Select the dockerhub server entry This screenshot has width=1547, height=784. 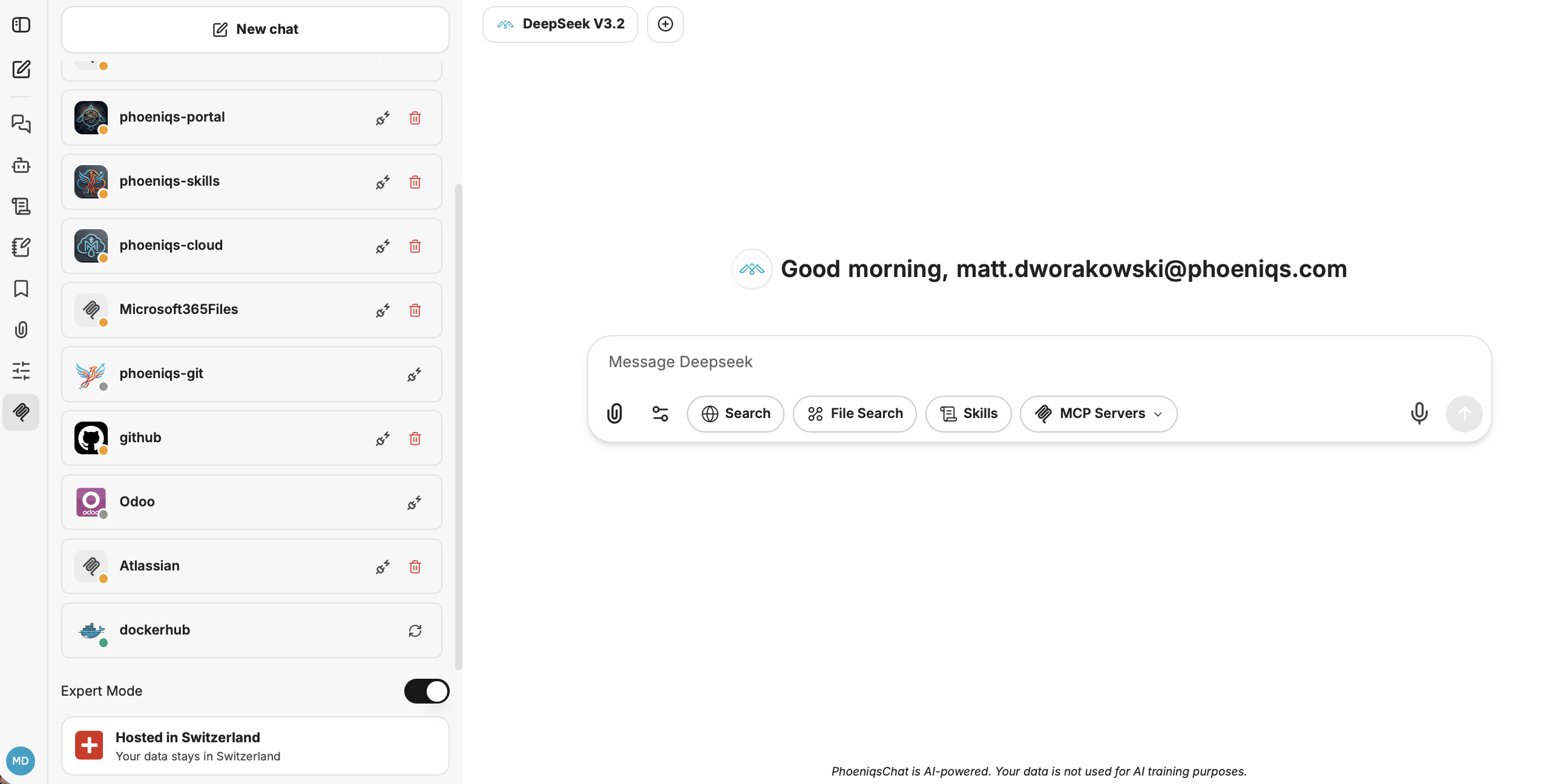252,631
